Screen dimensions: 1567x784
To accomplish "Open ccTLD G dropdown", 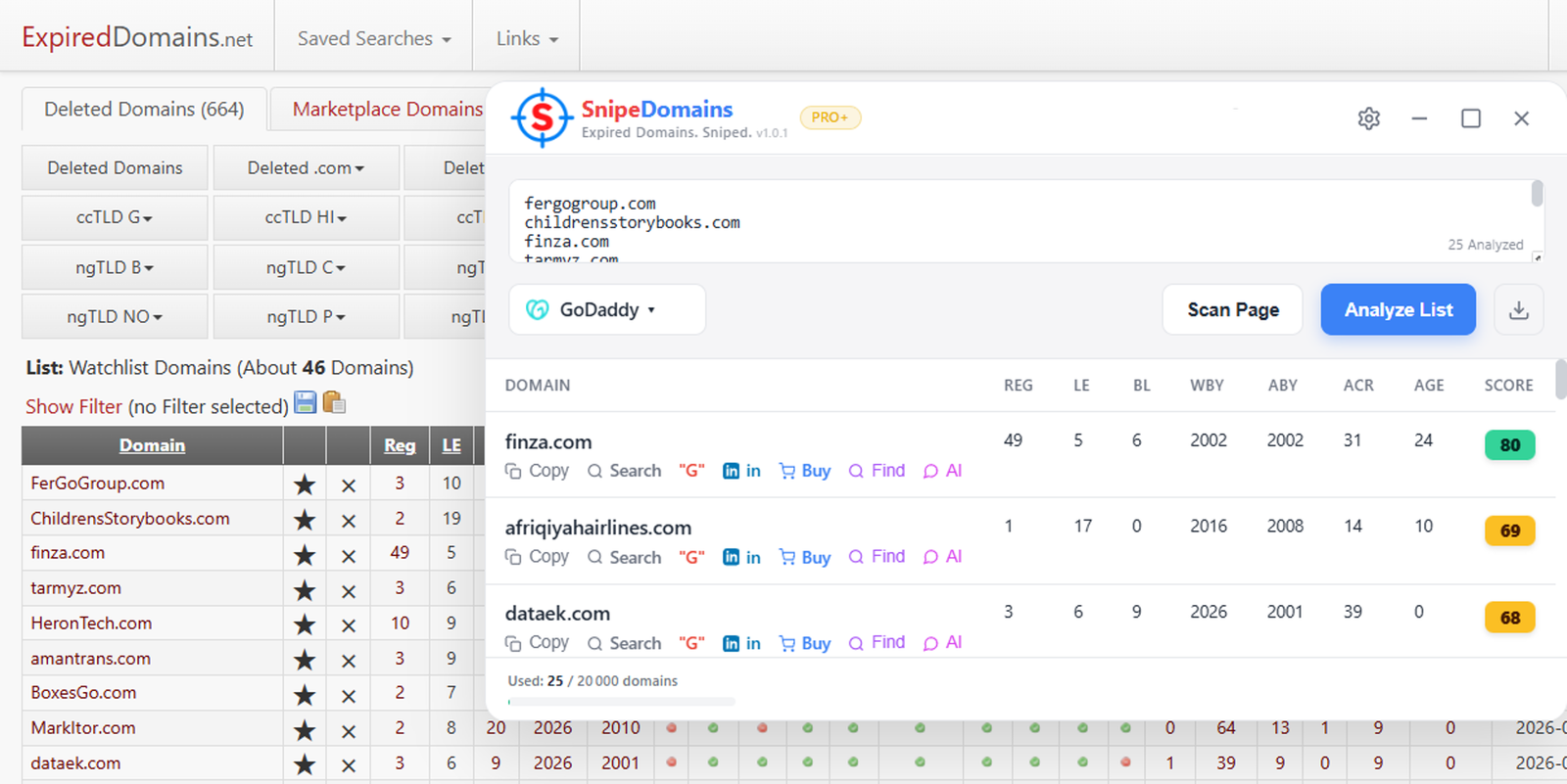I will 115,217.
